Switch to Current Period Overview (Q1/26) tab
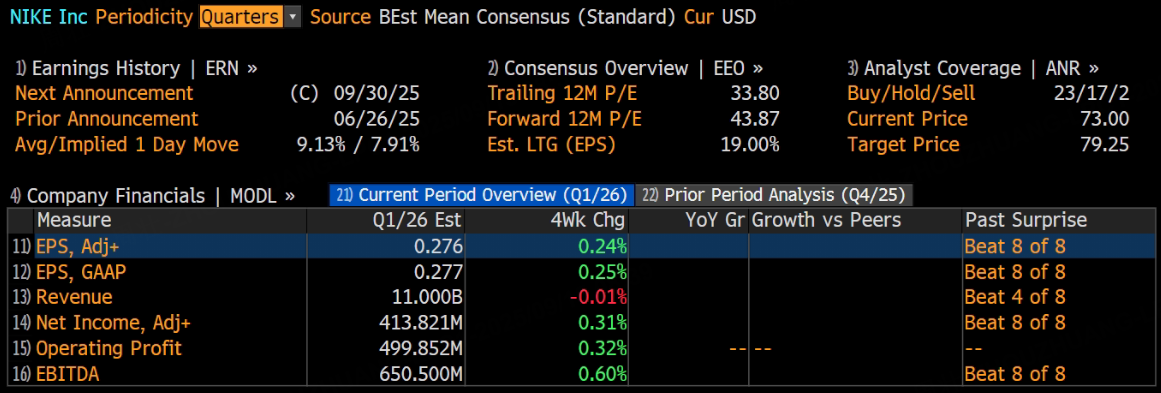The height and width of the screenshot is (393, 1161). pyautogui.click(x=482, y=195)
